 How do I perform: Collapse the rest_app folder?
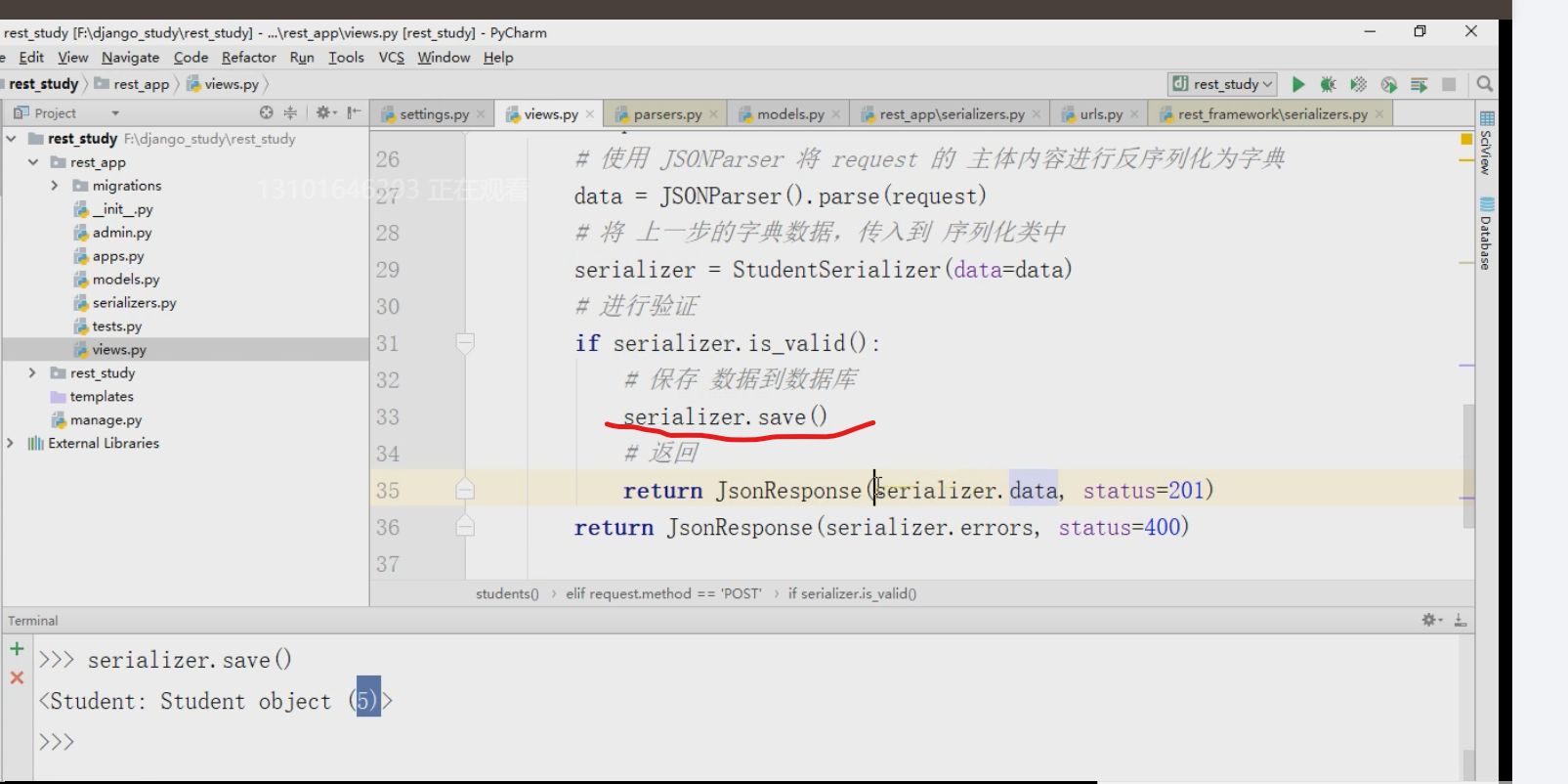point(34,162)
